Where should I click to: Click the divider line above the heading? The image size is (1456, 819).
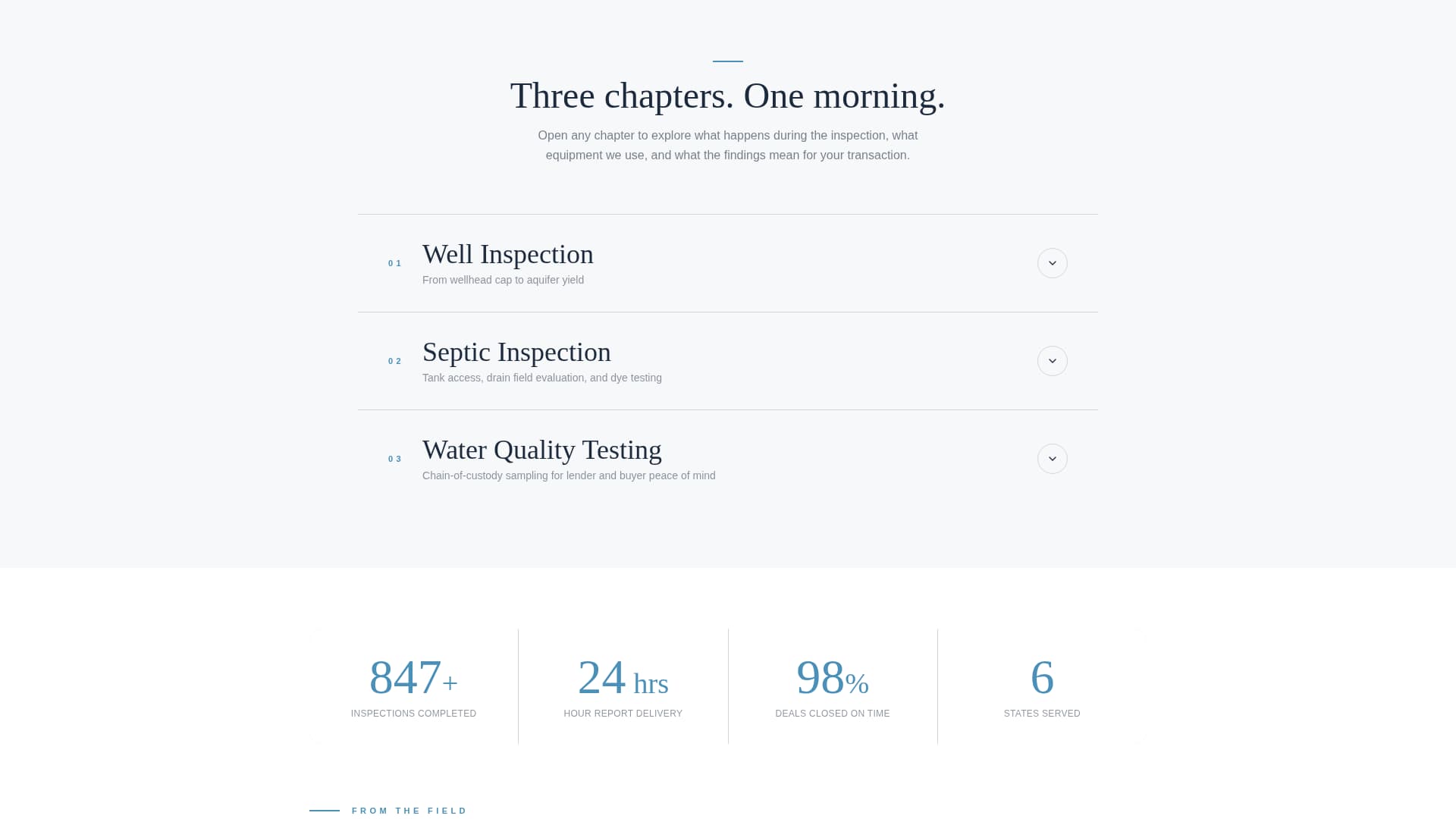[727, 61]
